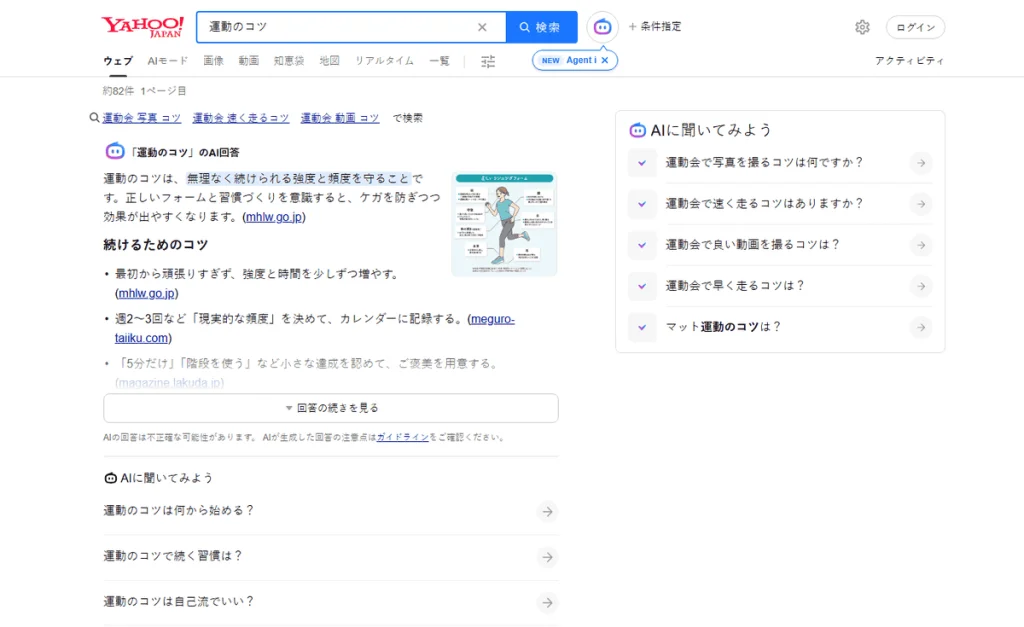Select question text マット運動のコツは？
The width and height of the screenshot is (1024, 627).
click(x=723, y=327)
